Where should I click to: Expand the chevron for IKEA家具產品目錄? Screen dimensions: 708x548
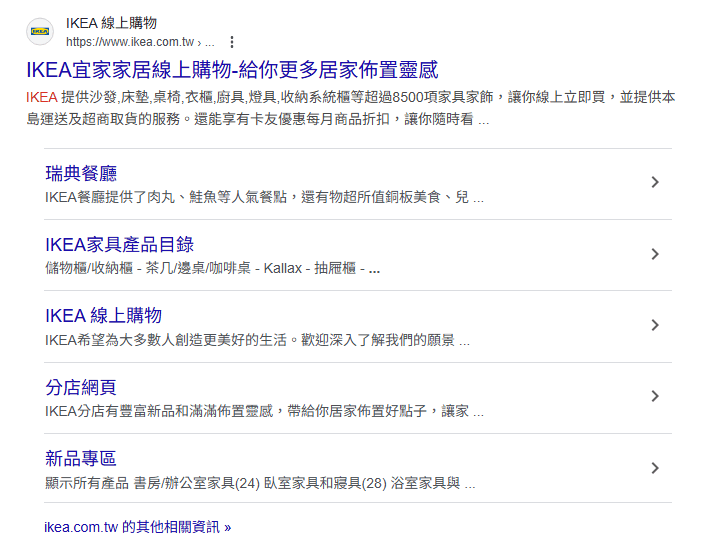655,254
